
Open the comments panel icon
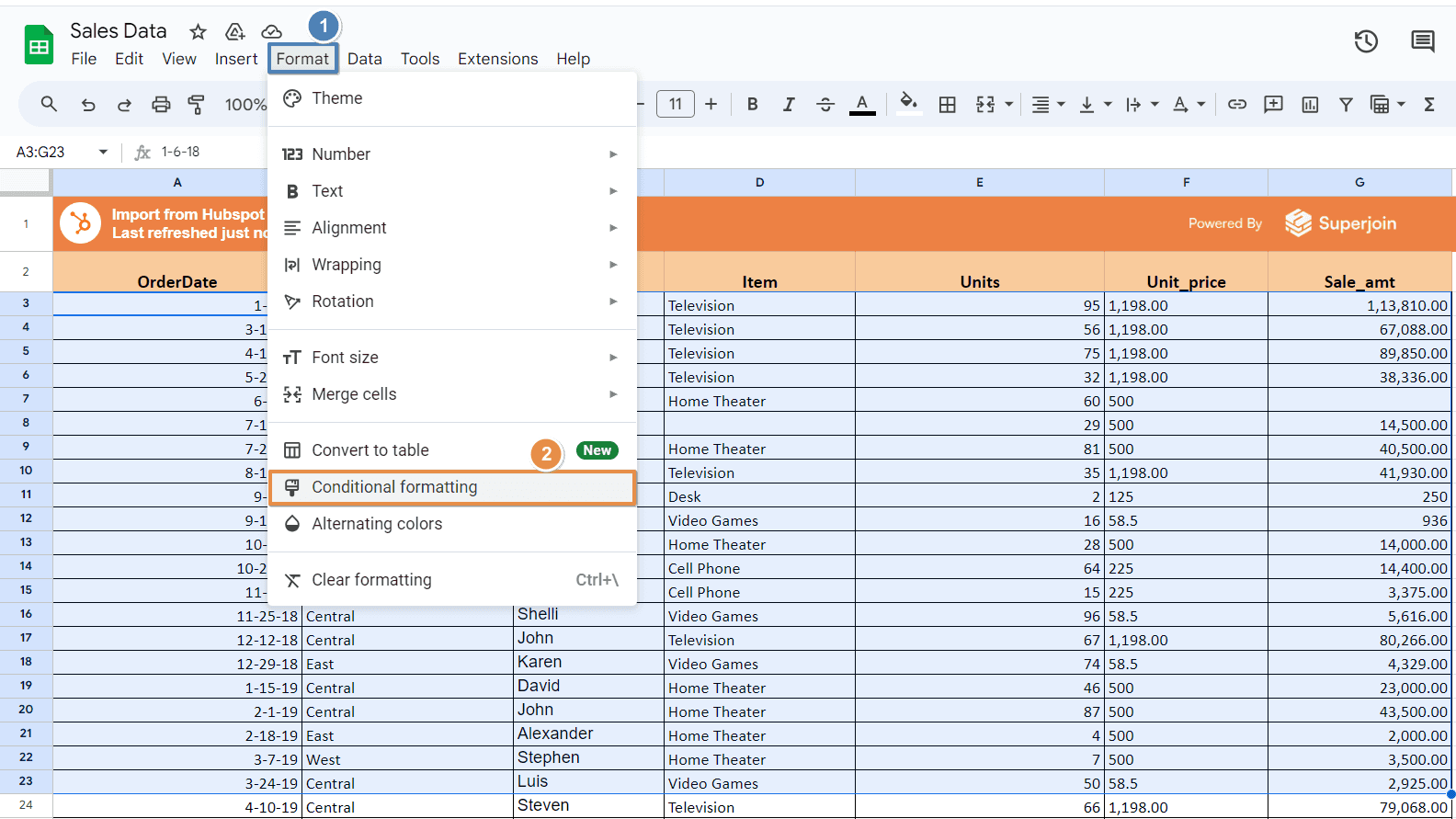click(1423, 40)
